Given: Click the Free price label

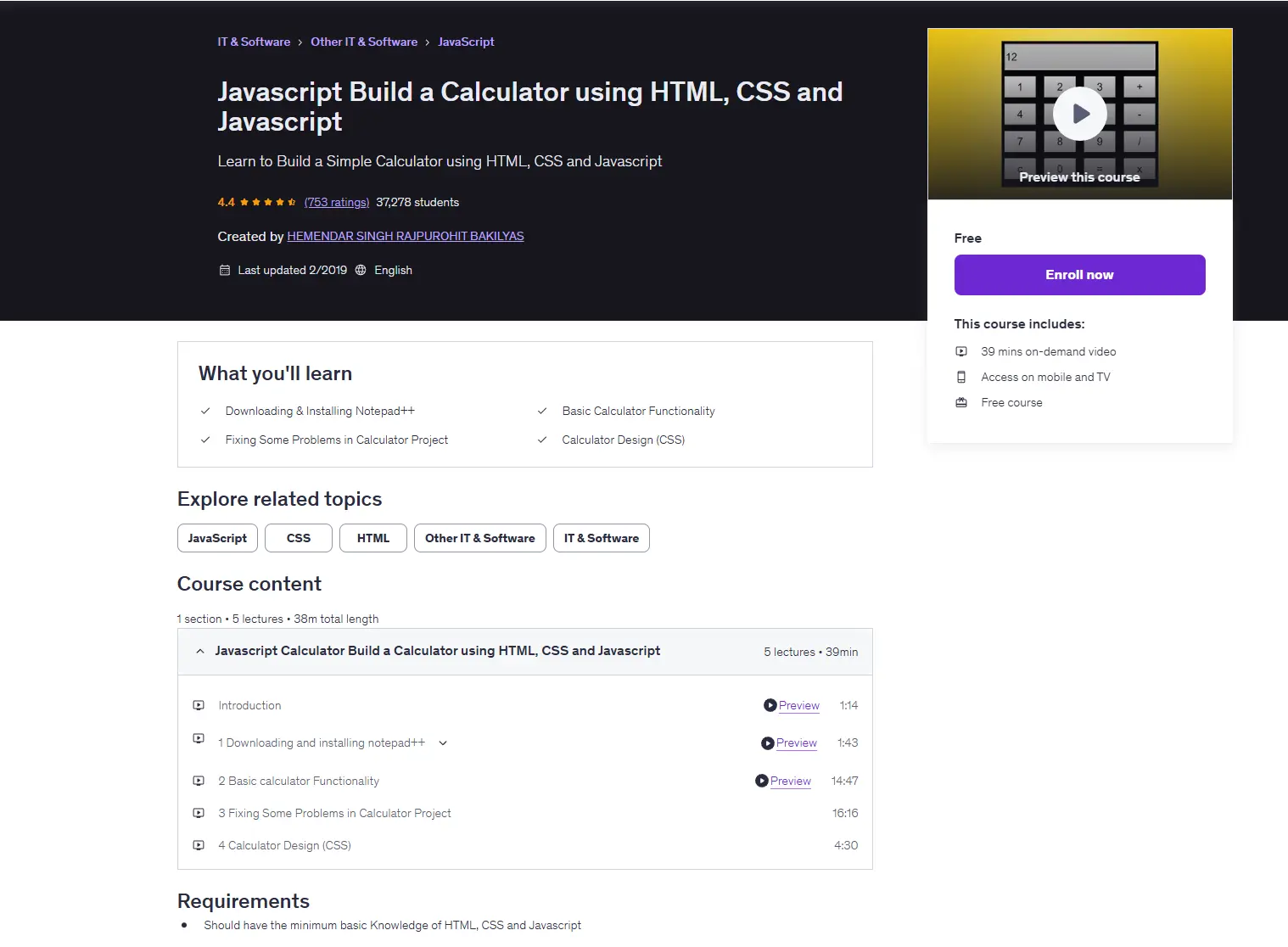Looking at the screenshot, I should coord(968,238).
